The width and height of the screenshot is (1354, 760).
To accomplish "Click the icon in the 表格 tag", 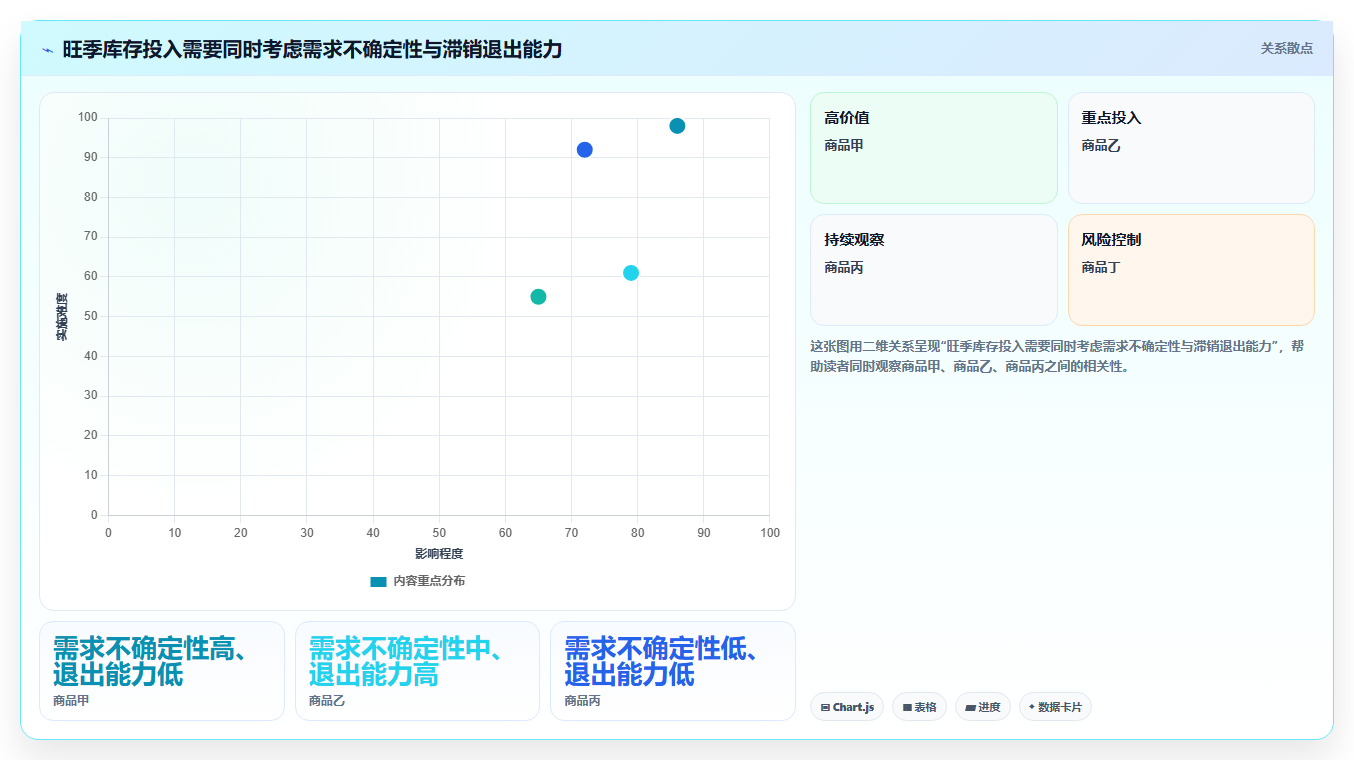I will (907, 708).
